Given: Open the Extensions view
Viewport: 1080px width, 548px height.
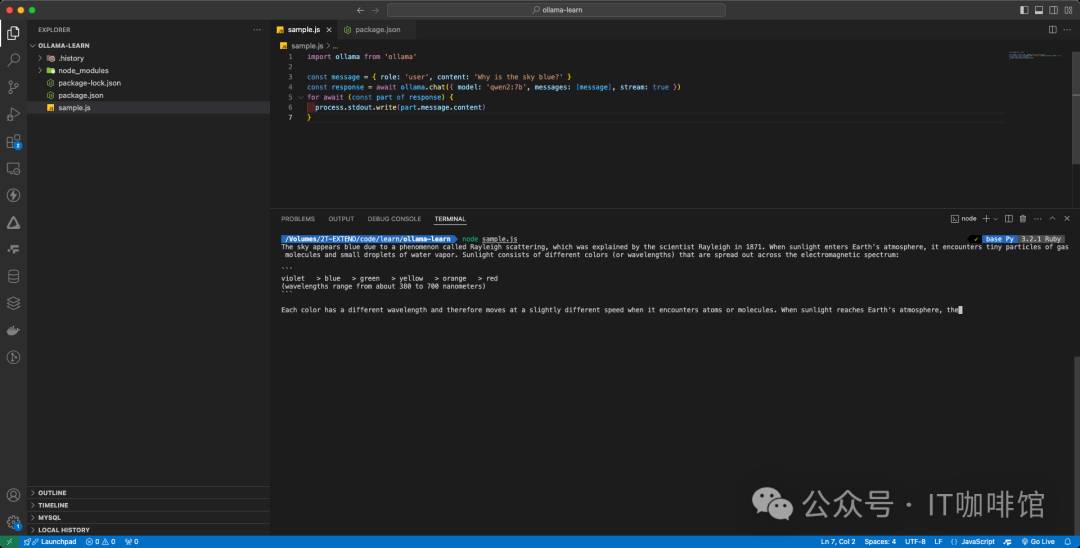Looking at the screenshot, I should (x=13, y=142).
